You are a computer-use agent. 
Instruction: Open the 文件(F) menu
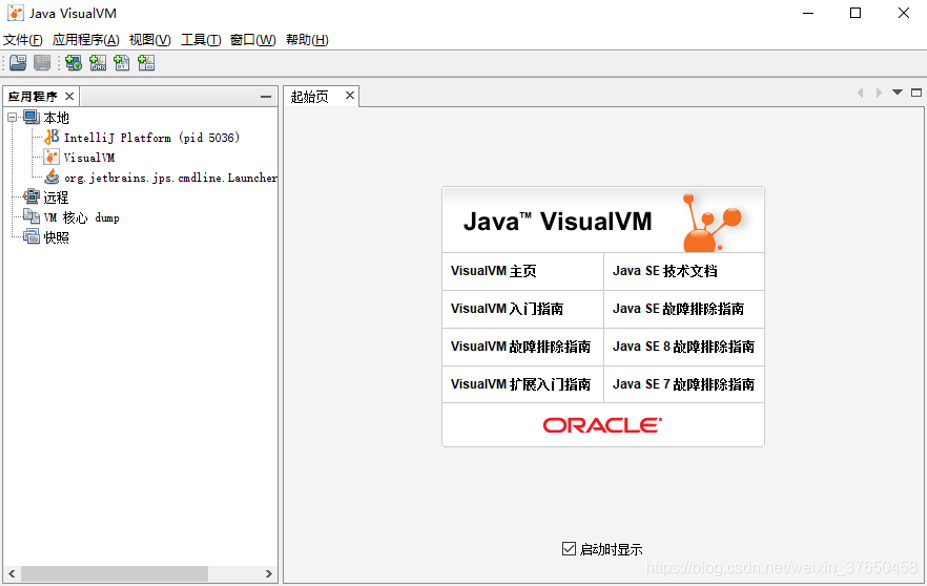(x=22, y=40)
